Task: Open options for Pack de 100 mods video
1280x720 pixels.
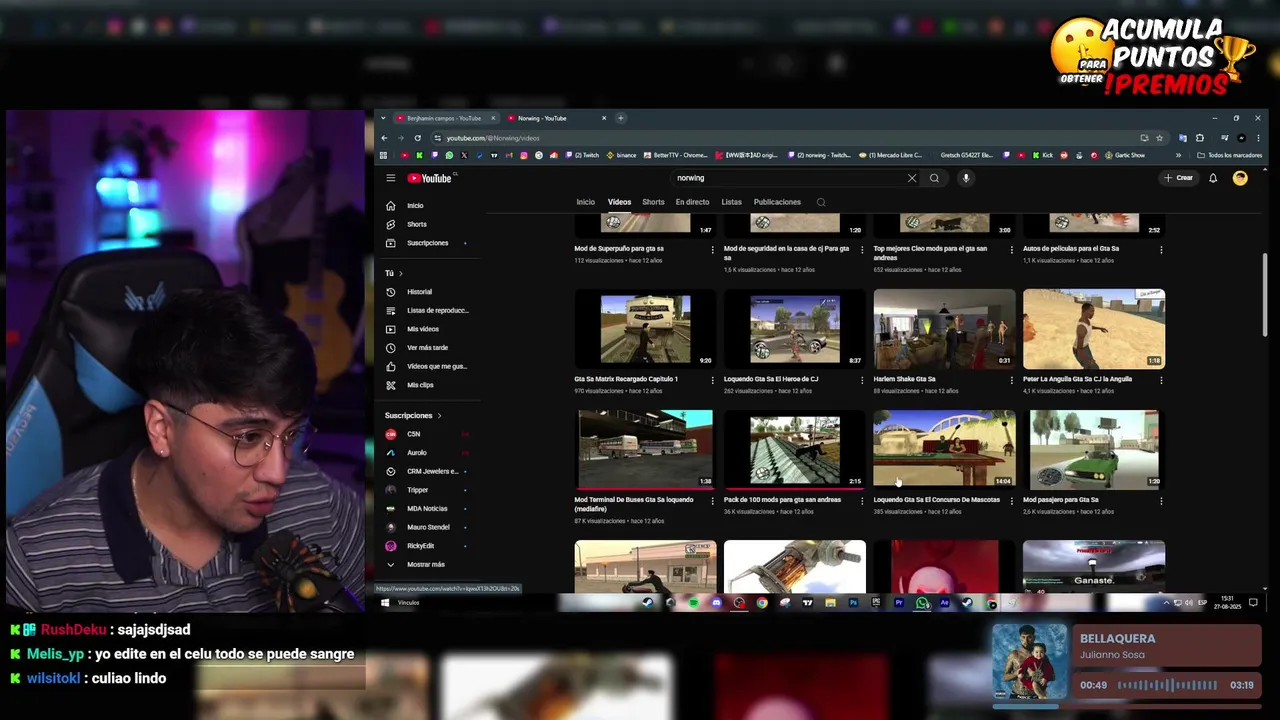Action: pyautogui.click(x=862, y=500)
